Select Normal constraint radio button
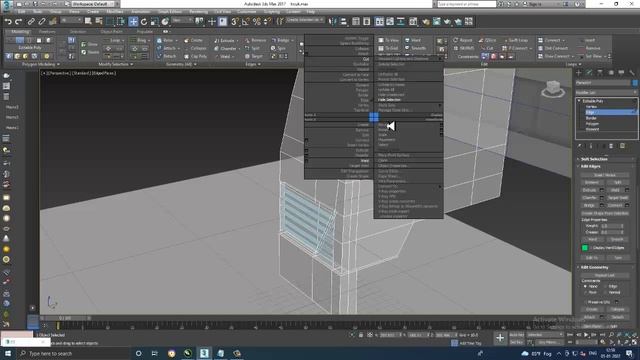 [605, 292]
